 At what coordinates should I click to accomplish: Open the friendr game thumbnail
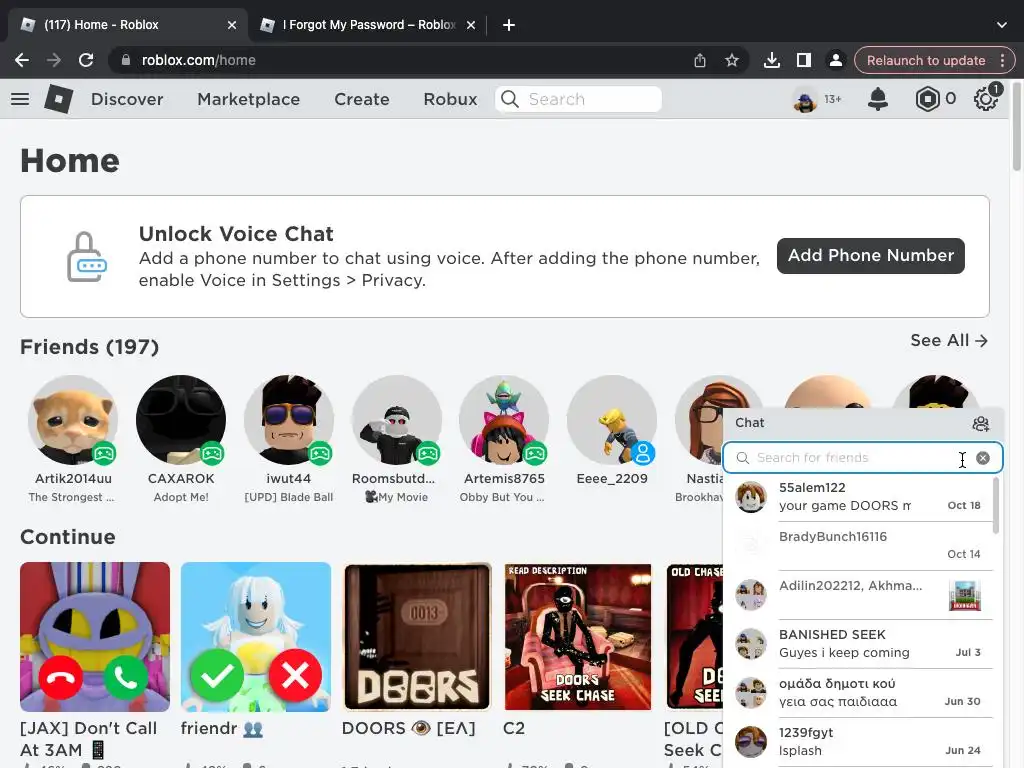point(256,637)
